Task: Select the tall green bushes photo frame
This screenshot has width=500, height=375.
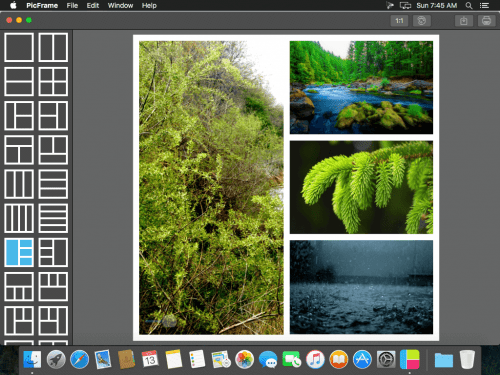Action: (211, 188)
